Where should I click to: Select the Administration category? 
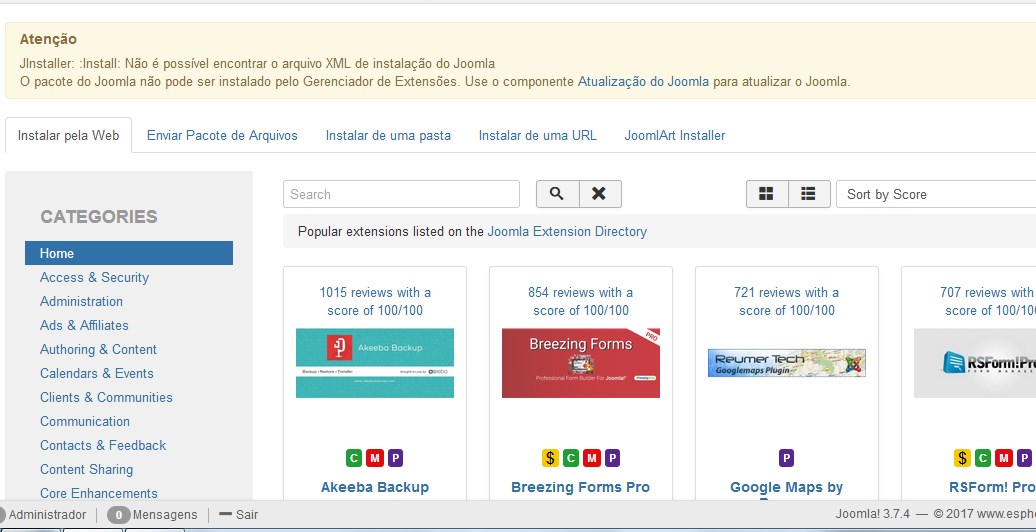coord(81,301)
